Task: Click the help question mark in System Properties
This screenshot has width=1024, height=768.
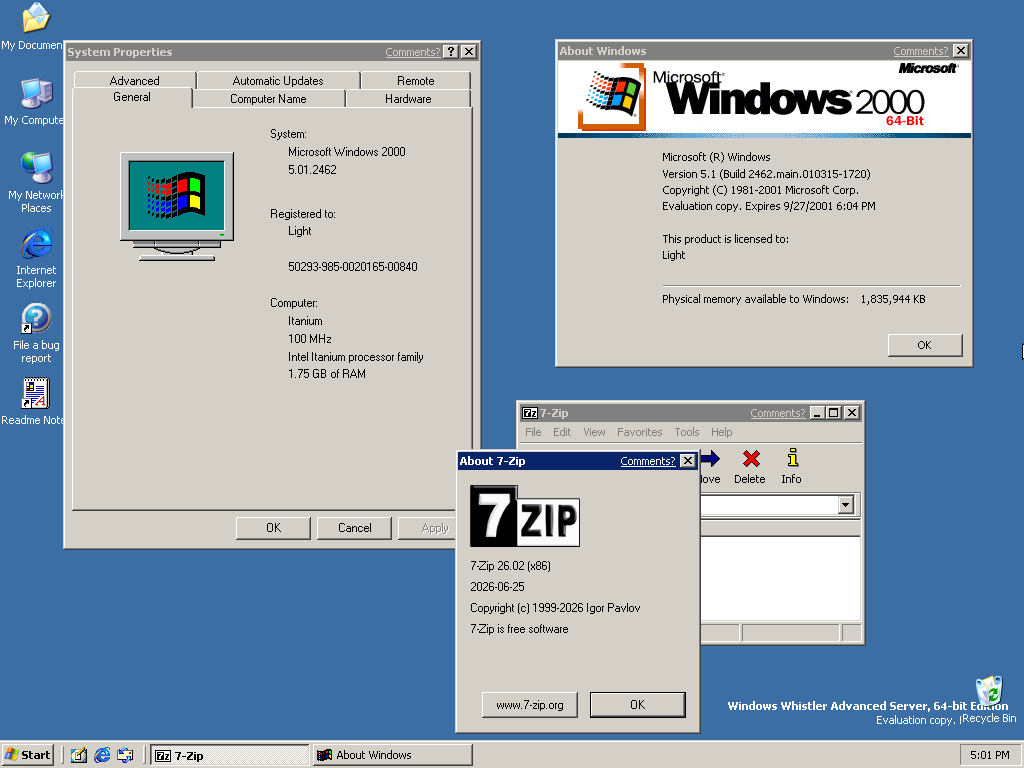Action: tap(451, 52)
